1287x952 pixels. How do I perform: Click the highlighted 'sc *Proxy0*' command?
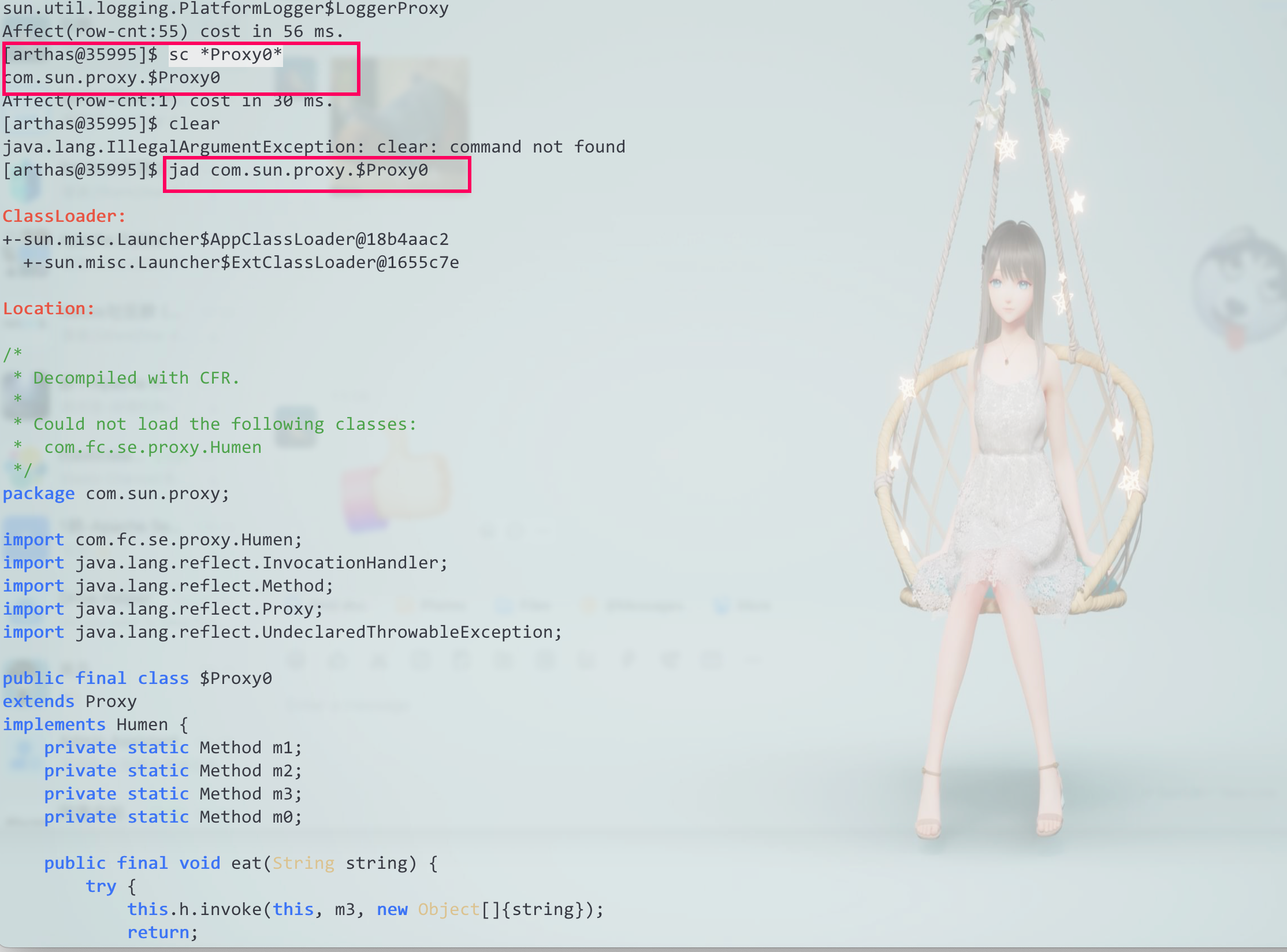coord(225,55)
